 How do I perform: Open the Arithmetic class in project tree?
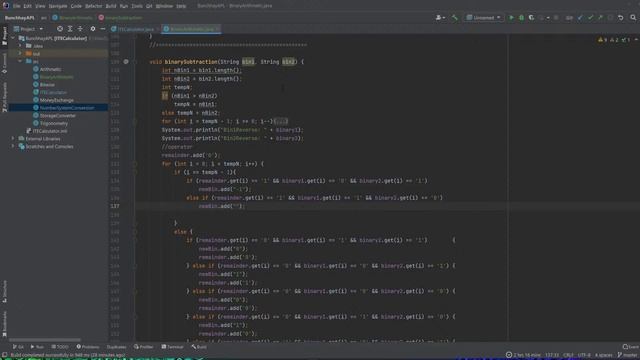pyautogui.click(x=51, y=69)
